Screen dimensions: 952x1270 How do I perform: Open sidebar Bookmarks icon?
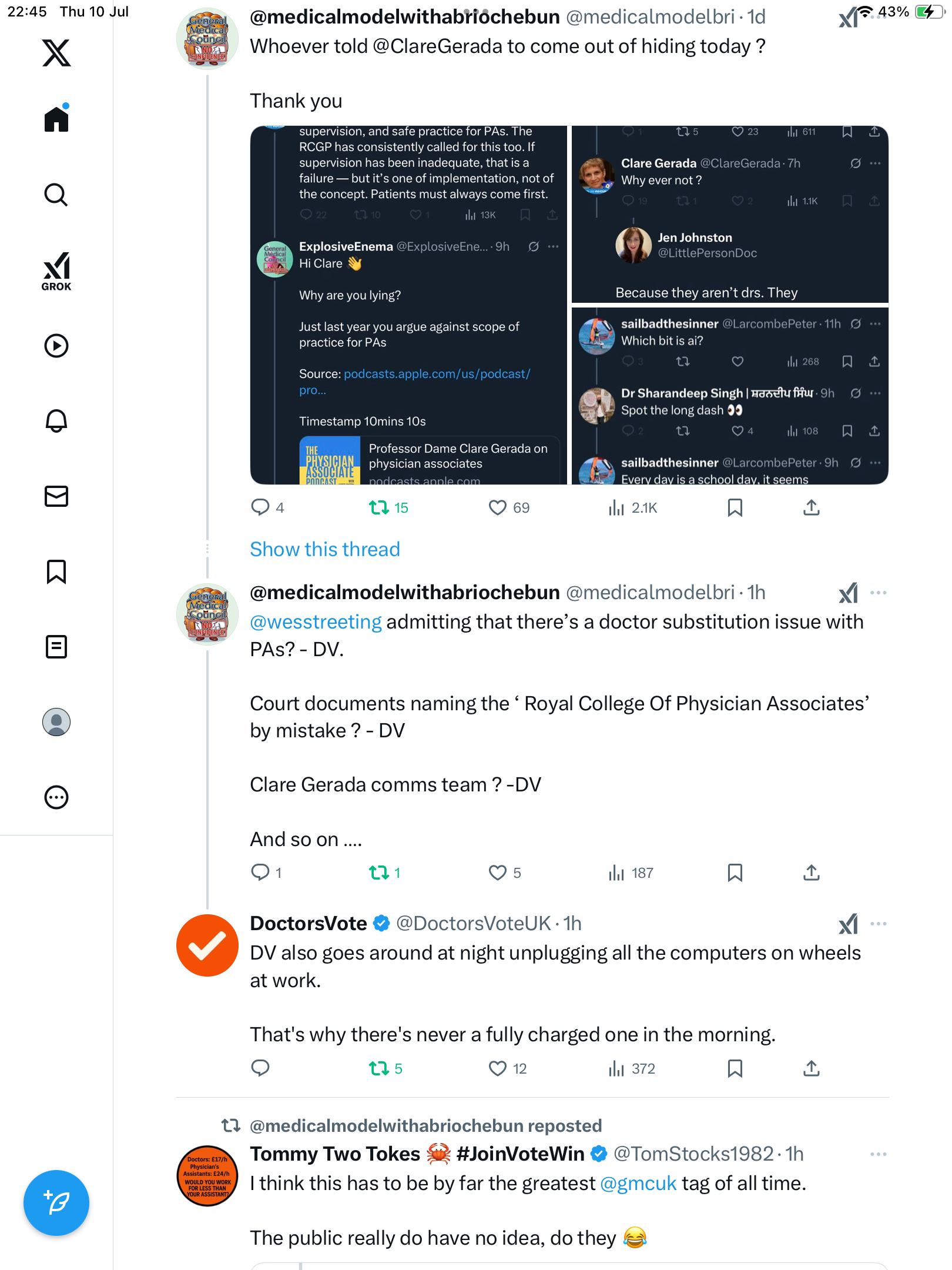tap(56, 571)
